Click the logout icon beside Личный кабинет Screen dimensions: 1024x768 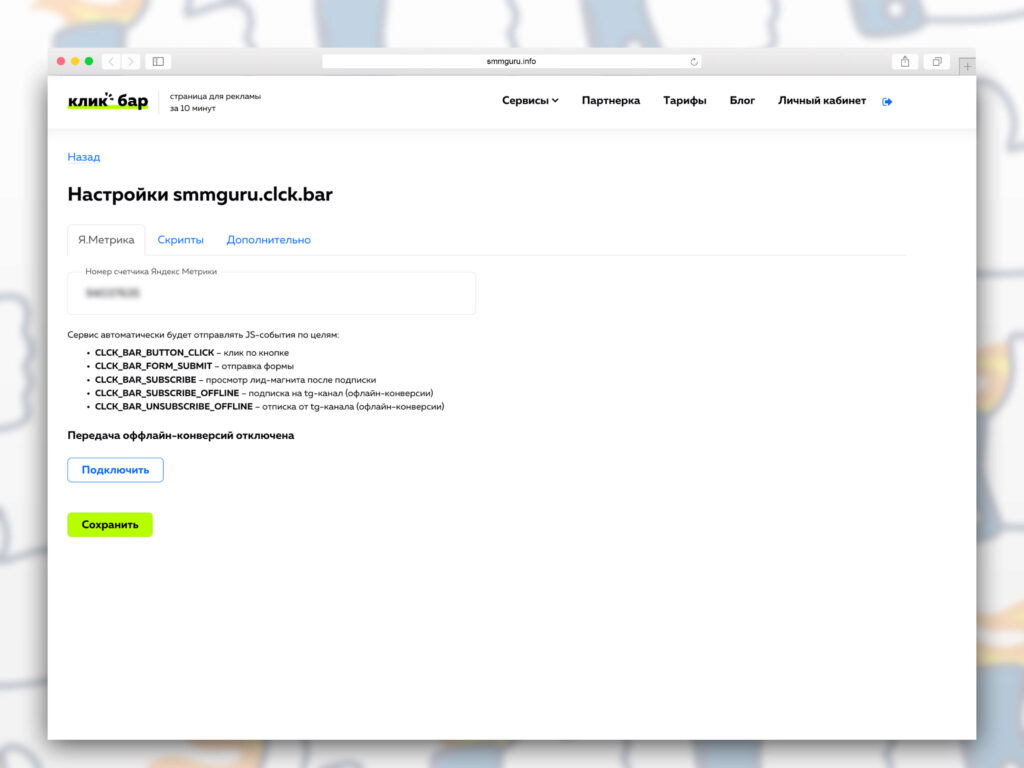point(887,101)
